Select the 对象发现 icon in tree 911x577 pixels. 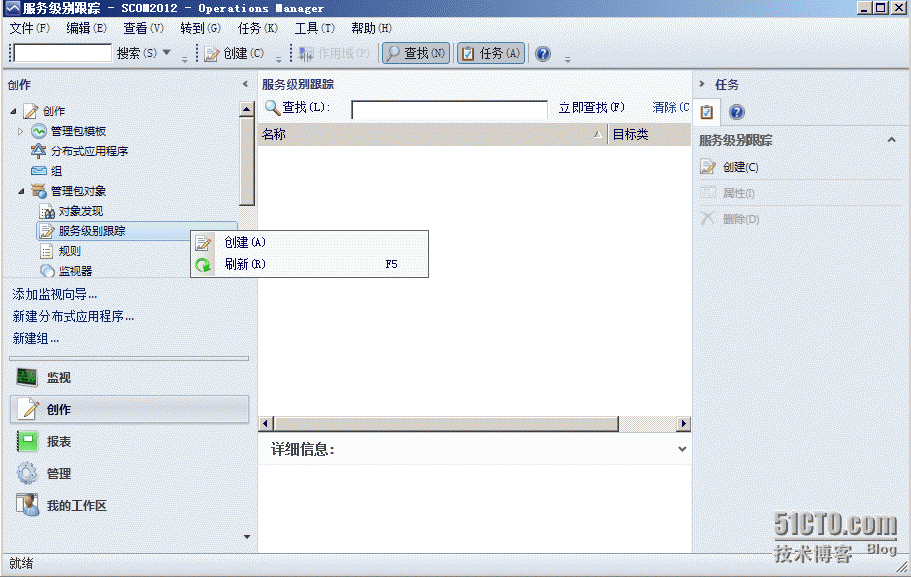point(46,211)
